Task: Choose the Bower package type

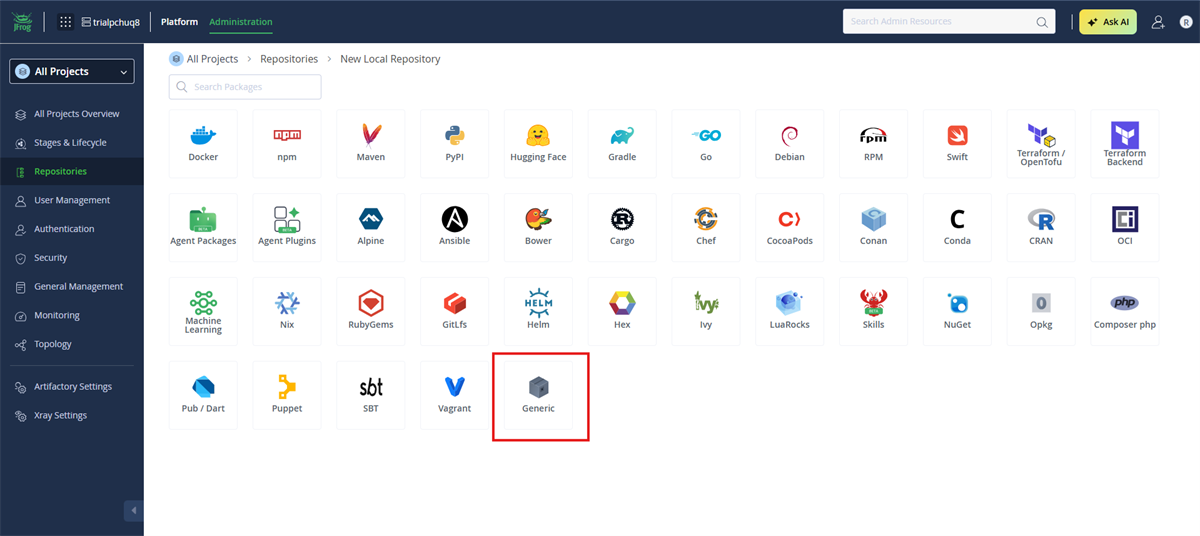Action: click(538, 228)
